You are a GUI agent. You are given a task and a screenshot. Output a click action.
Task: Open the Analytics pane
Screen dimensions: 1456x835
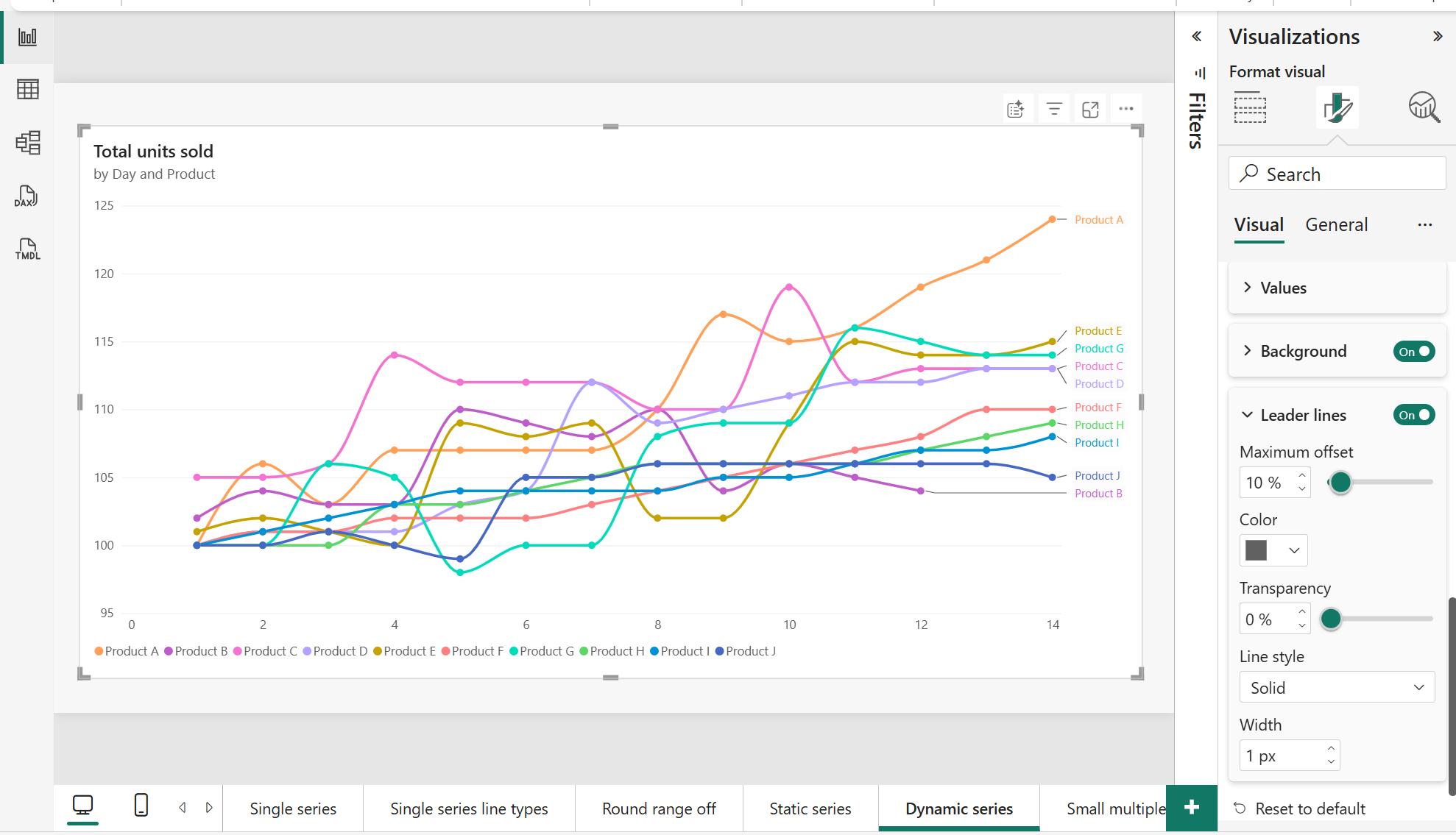pyautogui.click(x=1424, y=107)
